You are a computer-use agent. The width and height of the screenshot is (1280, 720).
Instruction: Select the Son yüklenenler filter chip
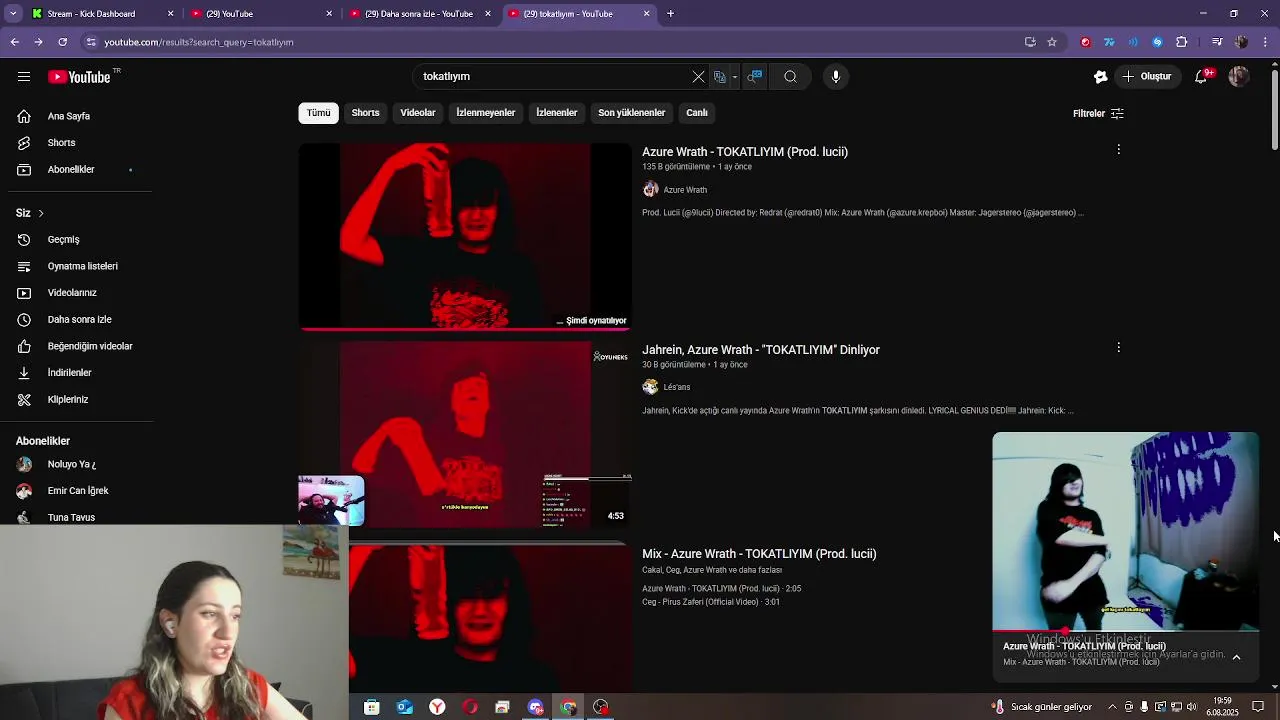click(x=631, y=113)
